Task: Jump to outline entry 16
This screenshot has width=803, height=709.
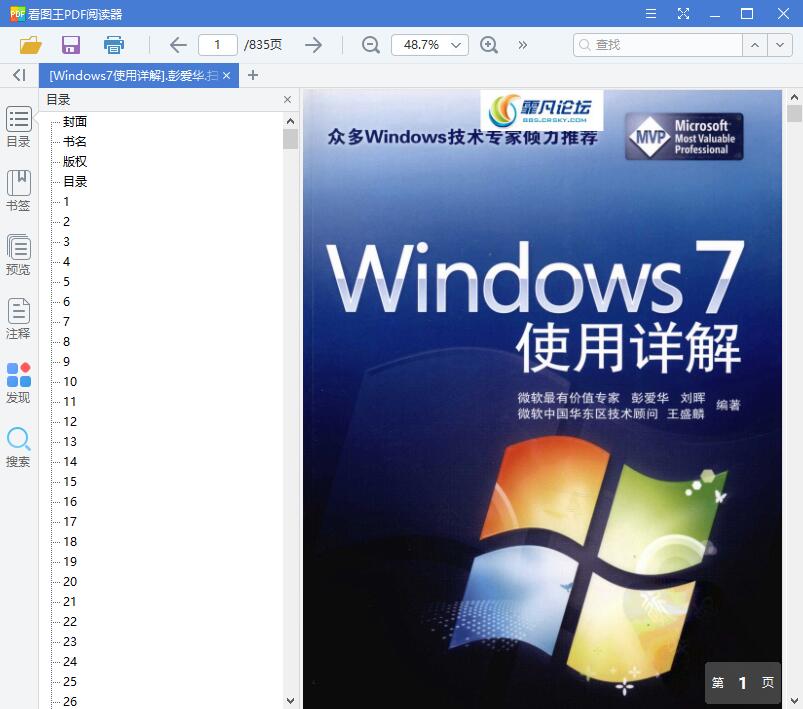Action: tap(70, 501)
